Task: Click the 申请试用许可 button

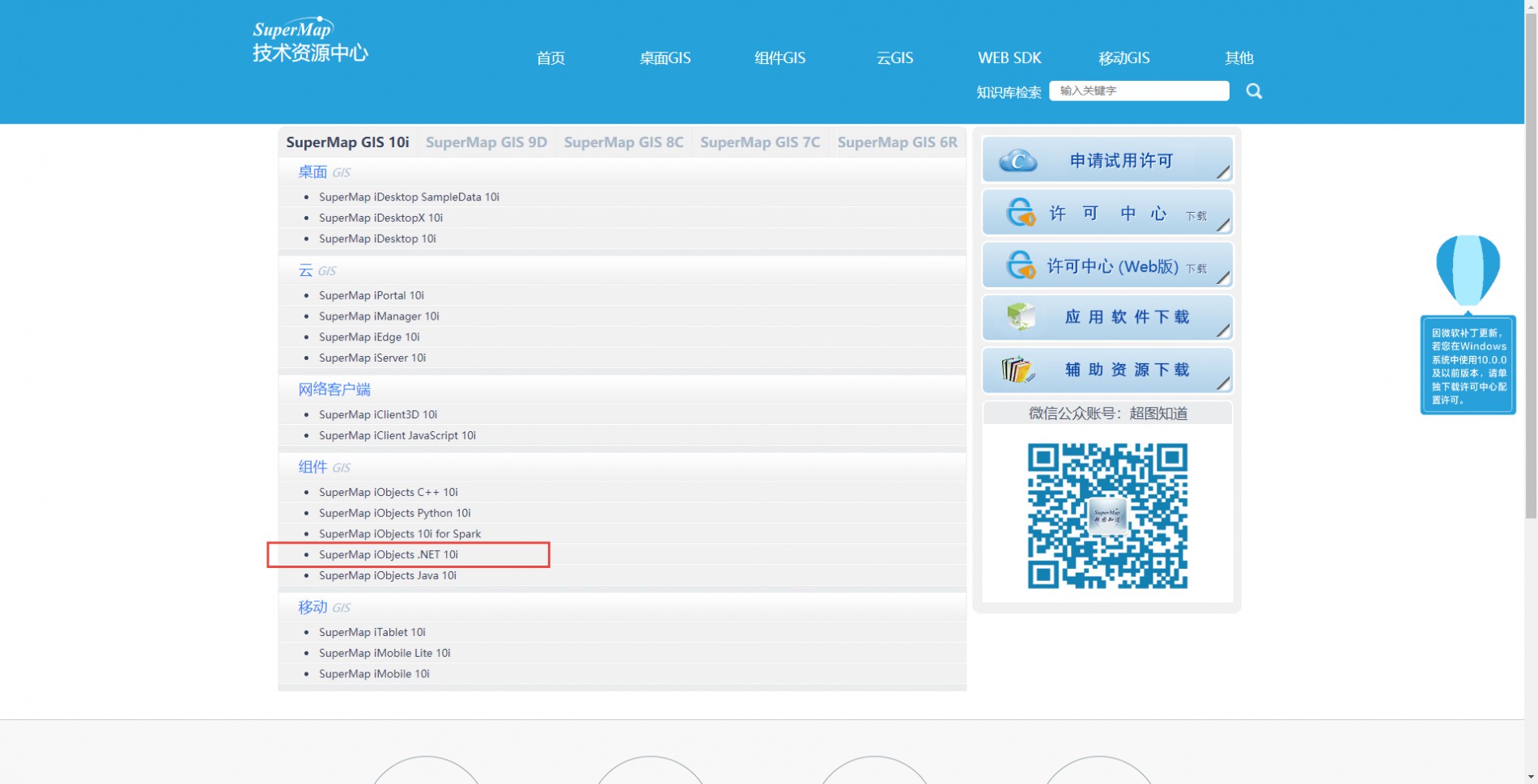Action: click(1107, 159)
